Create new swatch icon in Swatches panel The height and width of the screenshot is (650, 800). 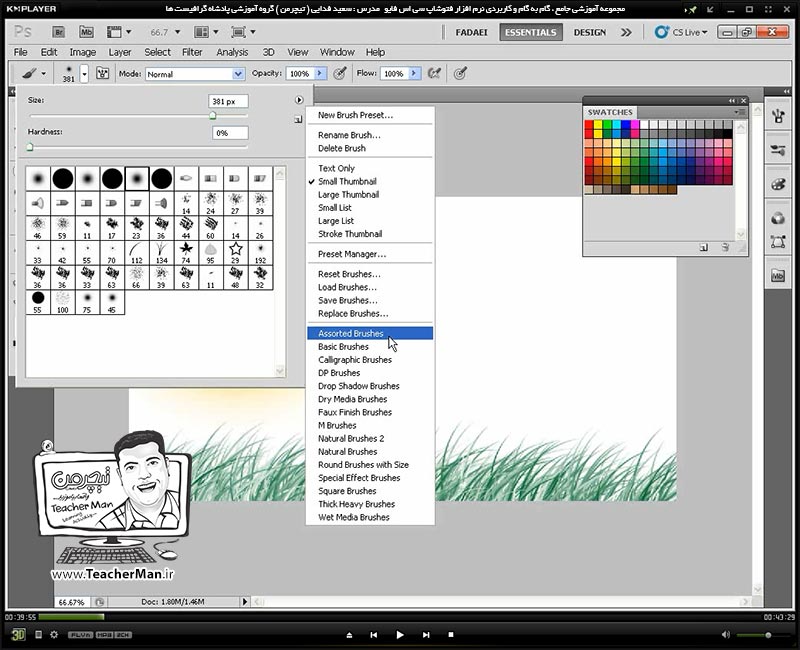point(704,247)
